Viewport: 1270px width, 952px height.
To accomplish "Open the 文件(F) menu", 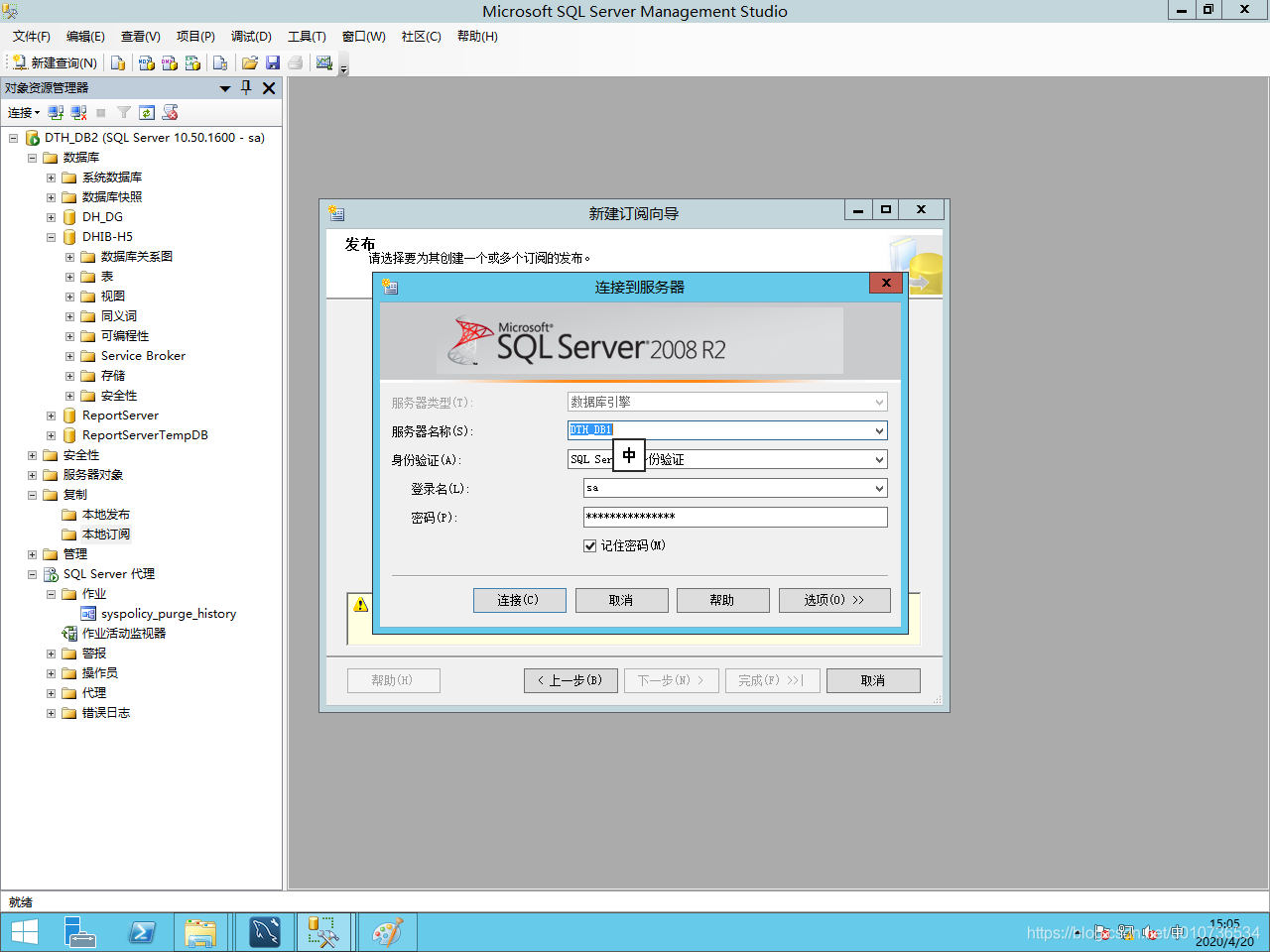I will 32,37.
